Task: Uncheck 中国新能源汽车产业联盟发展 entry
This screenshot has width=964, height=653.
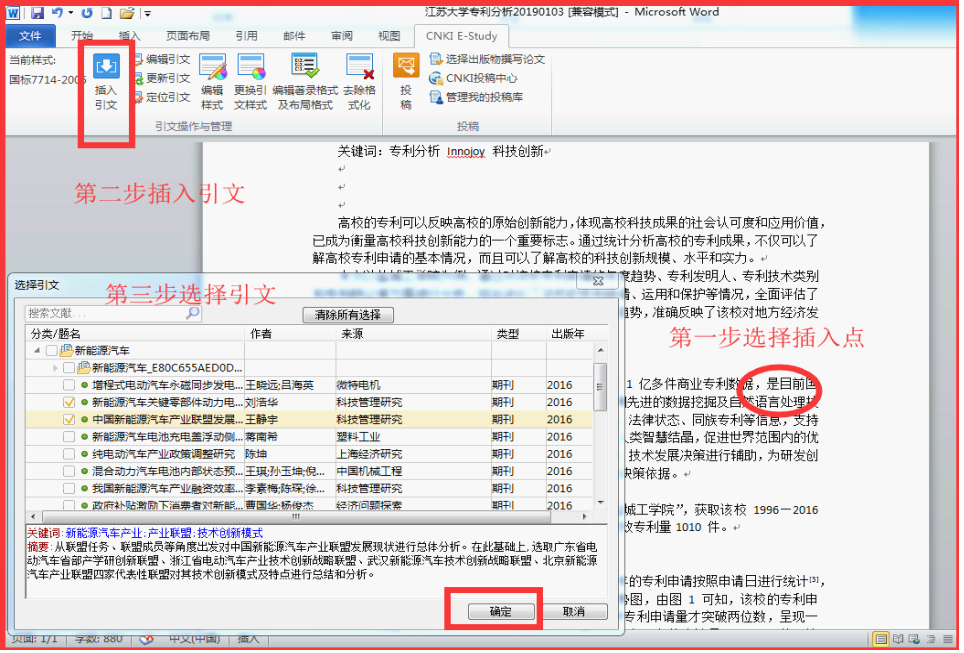Action: pyautogui.click(x=69, y=419)
